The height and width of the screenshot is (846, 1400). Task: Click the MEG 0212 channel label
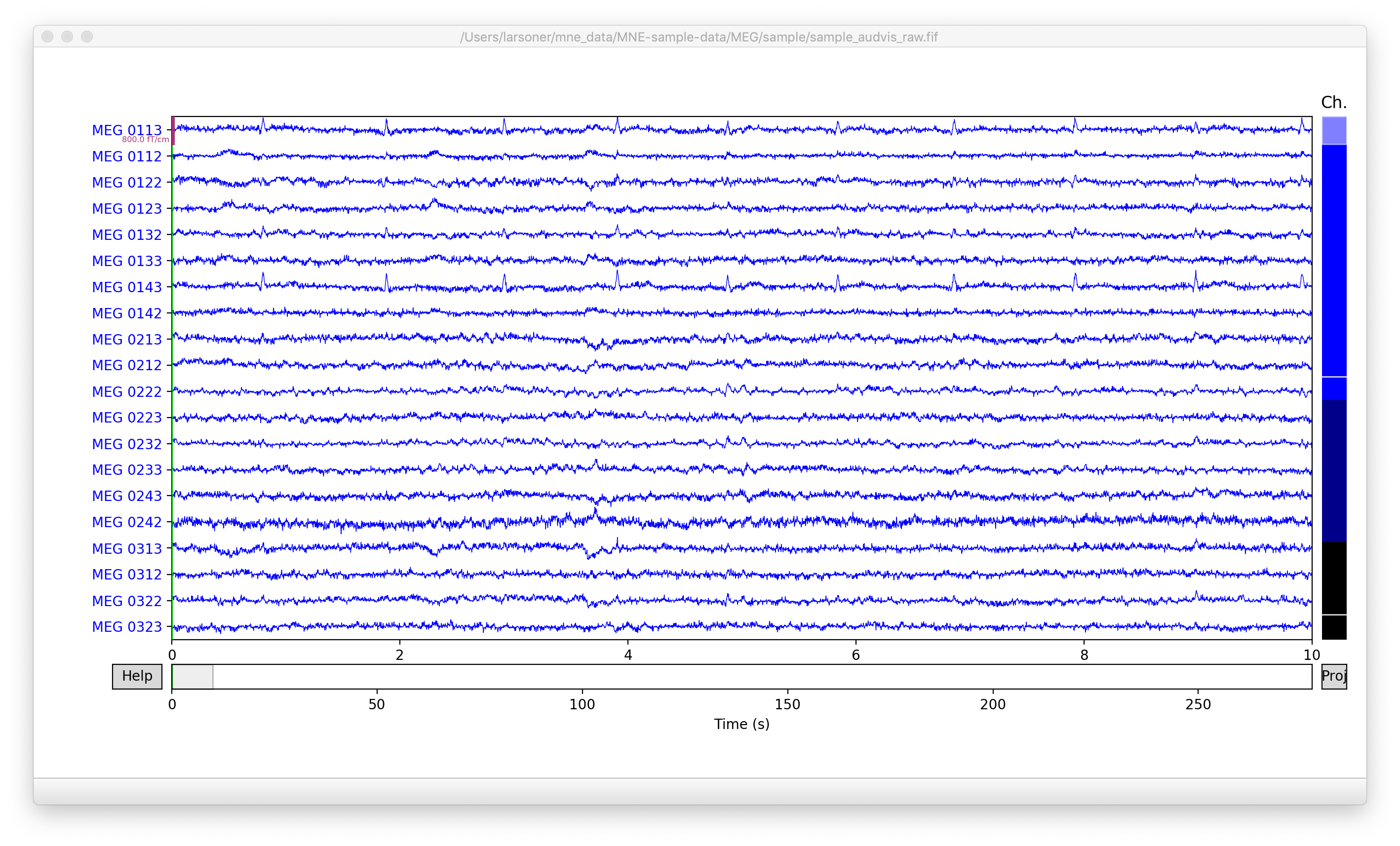pos(127,365)
